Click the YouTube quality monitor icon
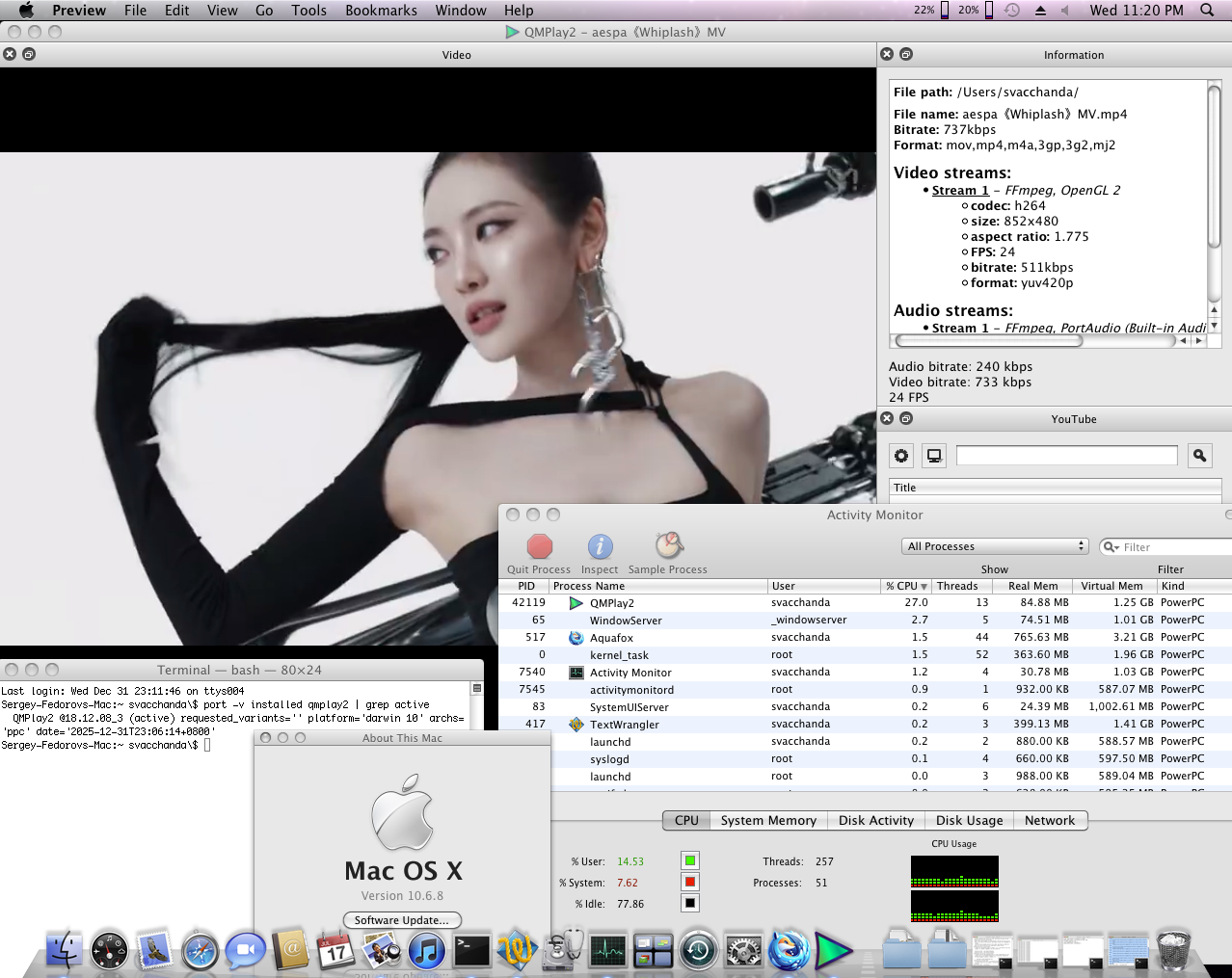The image size is (1232, 978). pos(934,456)
